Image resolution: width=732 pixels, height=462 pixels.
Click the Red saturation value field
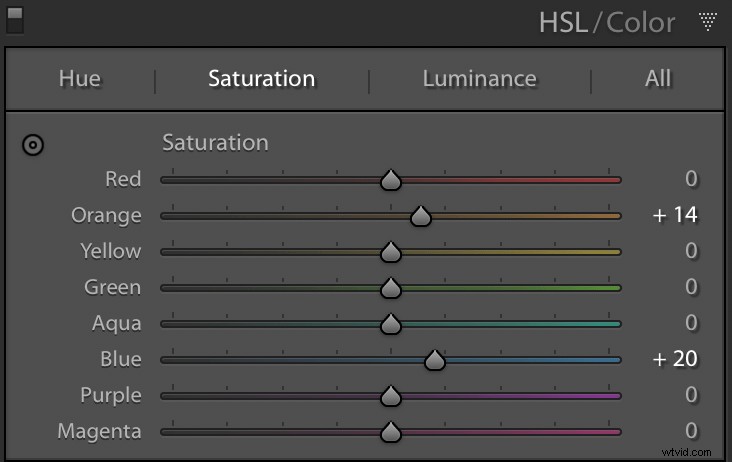tap(691, 179)
